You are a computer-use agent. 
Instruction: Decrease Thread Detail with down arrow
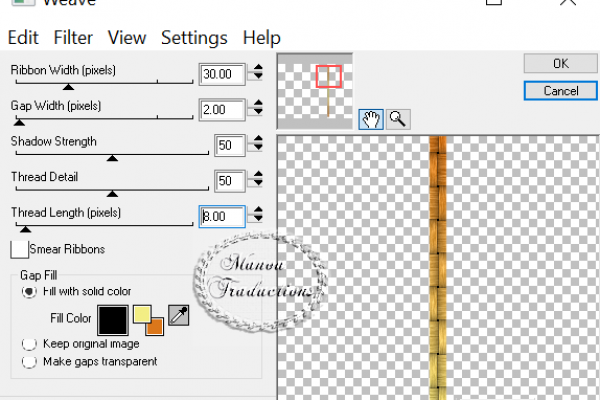point(258,183)
